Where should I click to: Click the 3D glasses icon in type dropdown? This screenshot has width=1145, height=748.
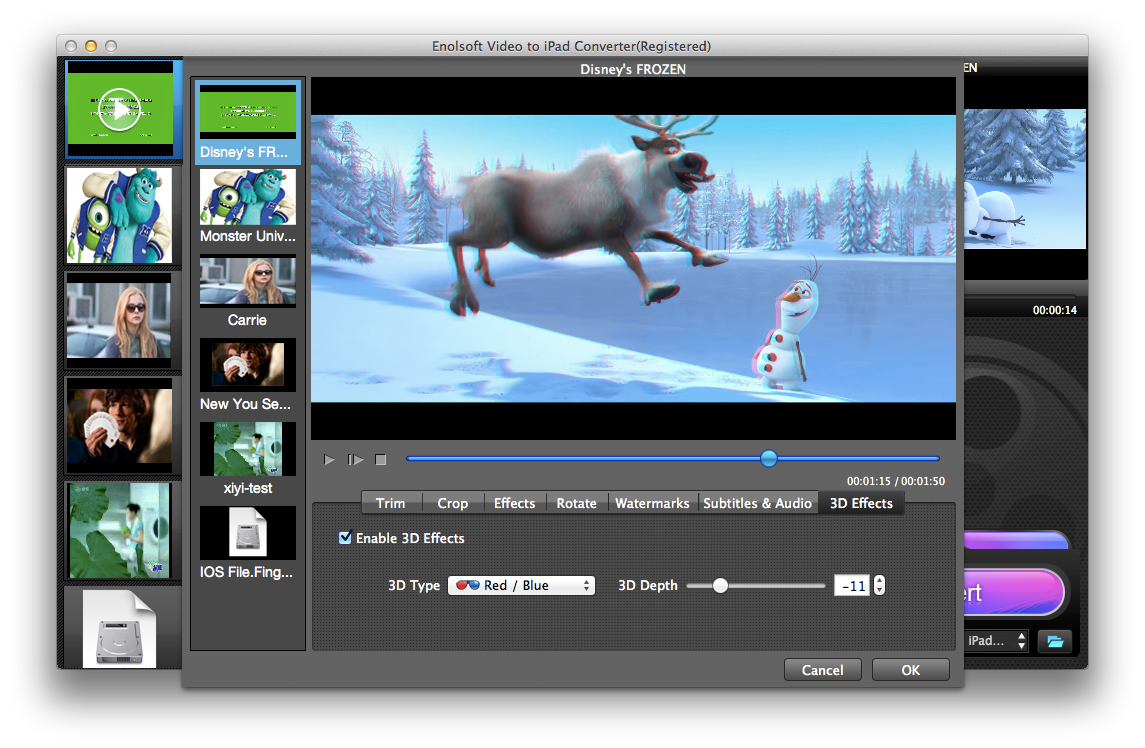pyautogui.click(x=467, y=585)
